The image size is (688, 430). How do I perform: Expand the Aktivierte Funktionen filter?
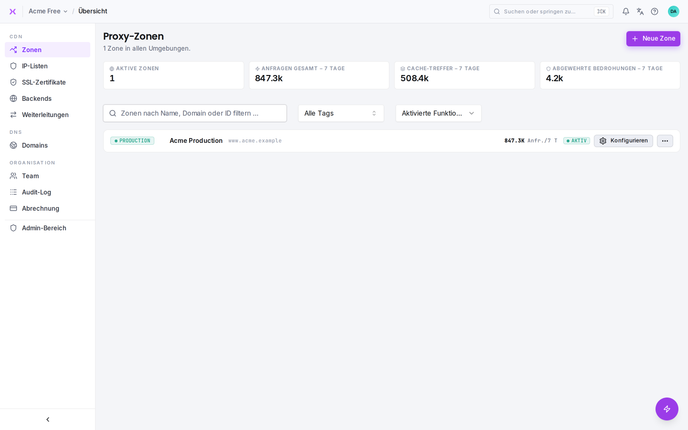click(438, 113)
